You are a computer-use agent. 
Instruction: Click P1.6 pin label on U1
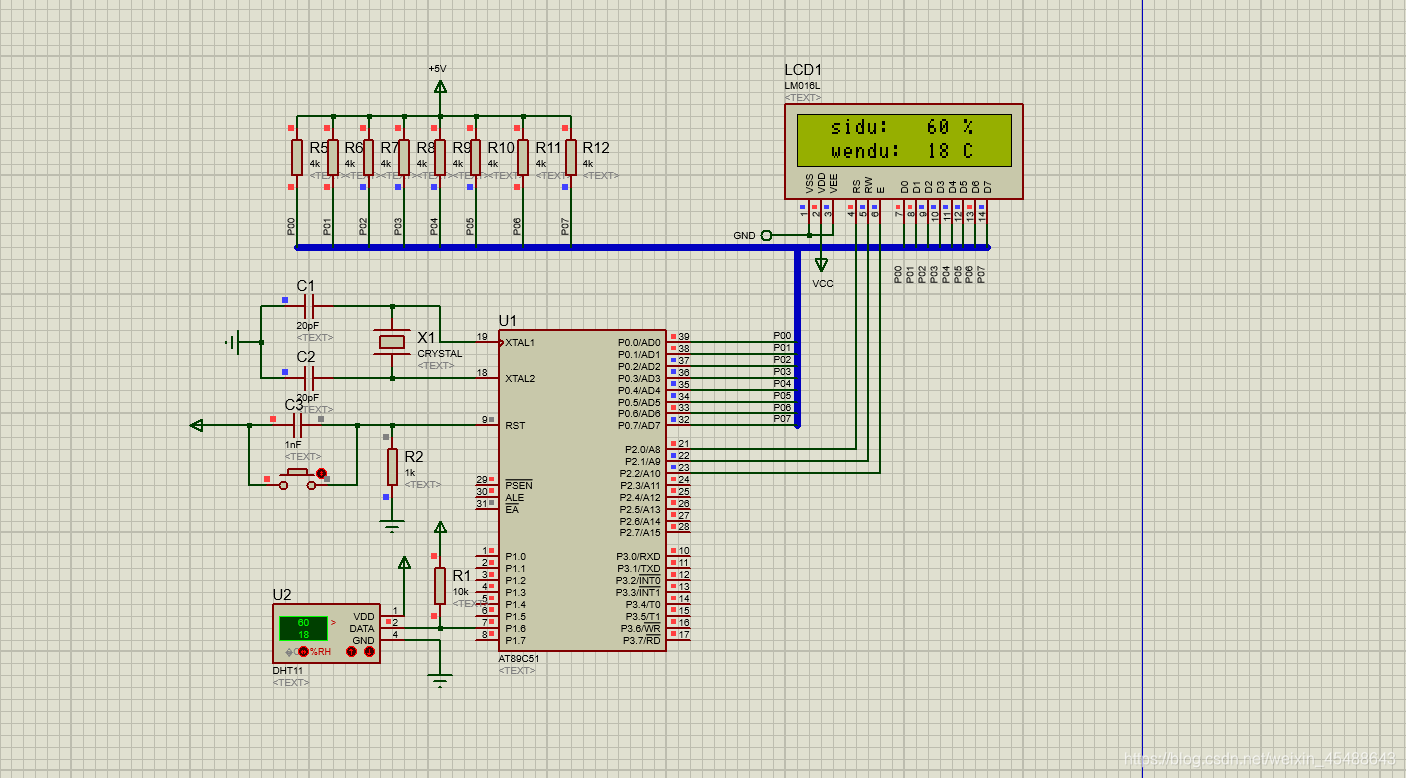515,628
